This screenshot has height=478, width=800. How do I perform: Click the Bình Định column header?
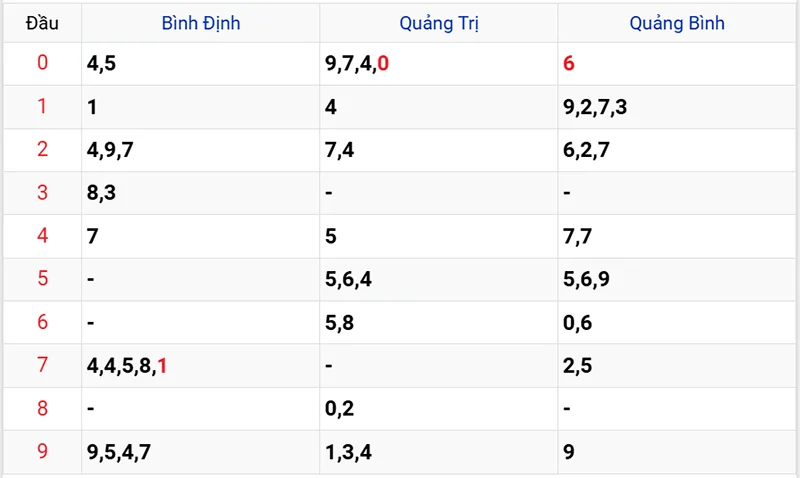200,23
